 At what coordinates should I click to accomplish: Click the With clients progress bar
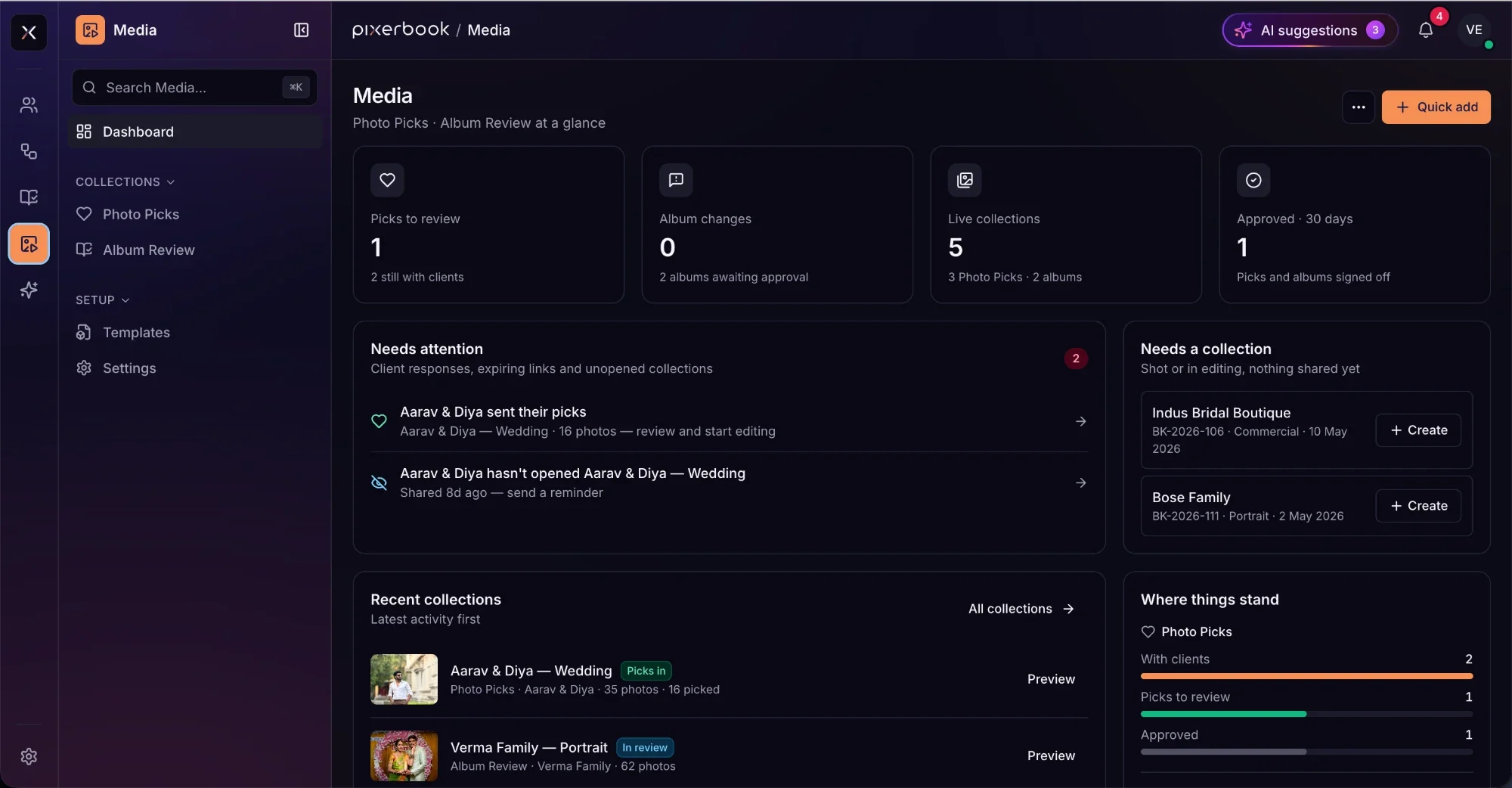click(1306, 676)
